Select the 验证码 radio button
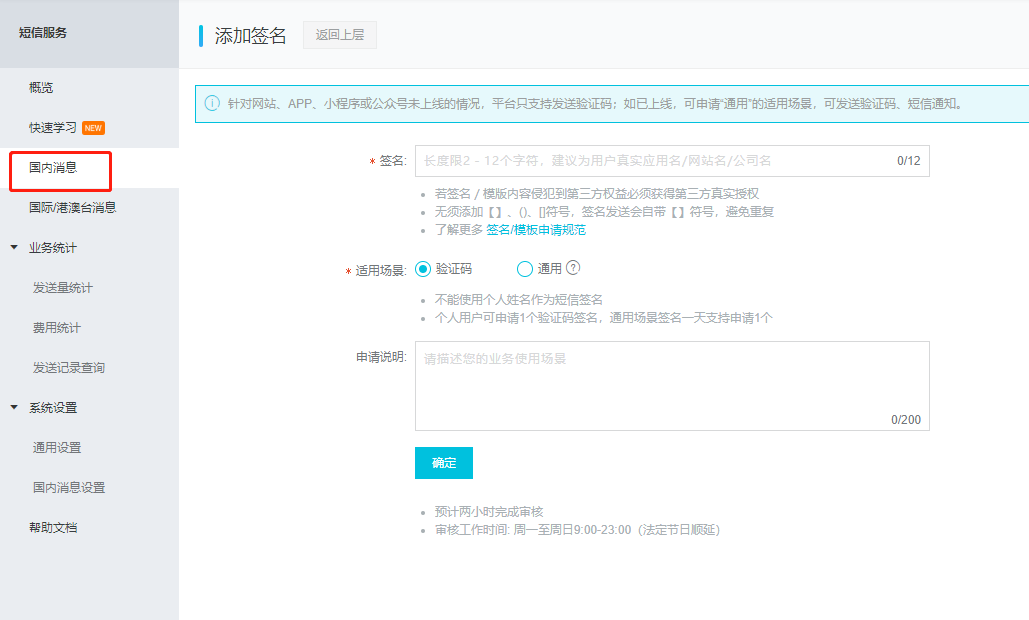1029x620 pixels. click(x=423, y=268)
